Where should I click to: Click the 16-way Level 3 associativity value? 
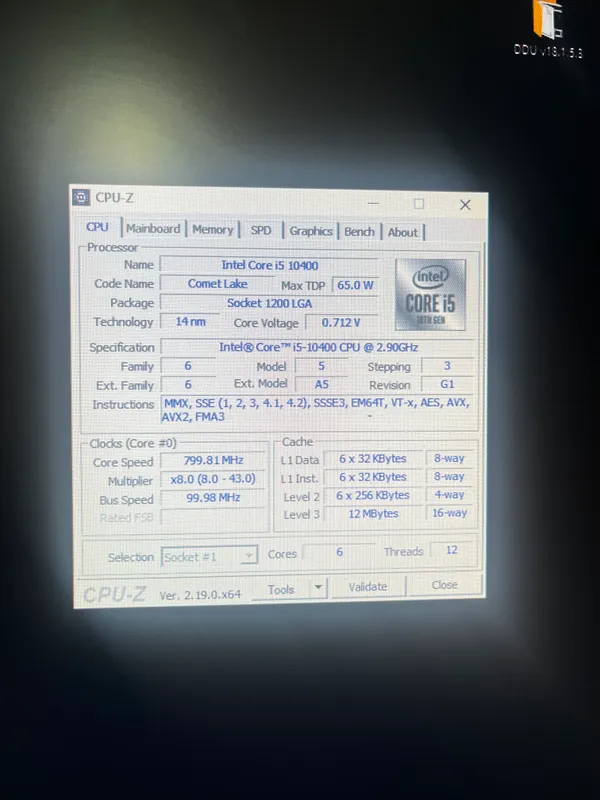coord(450,513)
